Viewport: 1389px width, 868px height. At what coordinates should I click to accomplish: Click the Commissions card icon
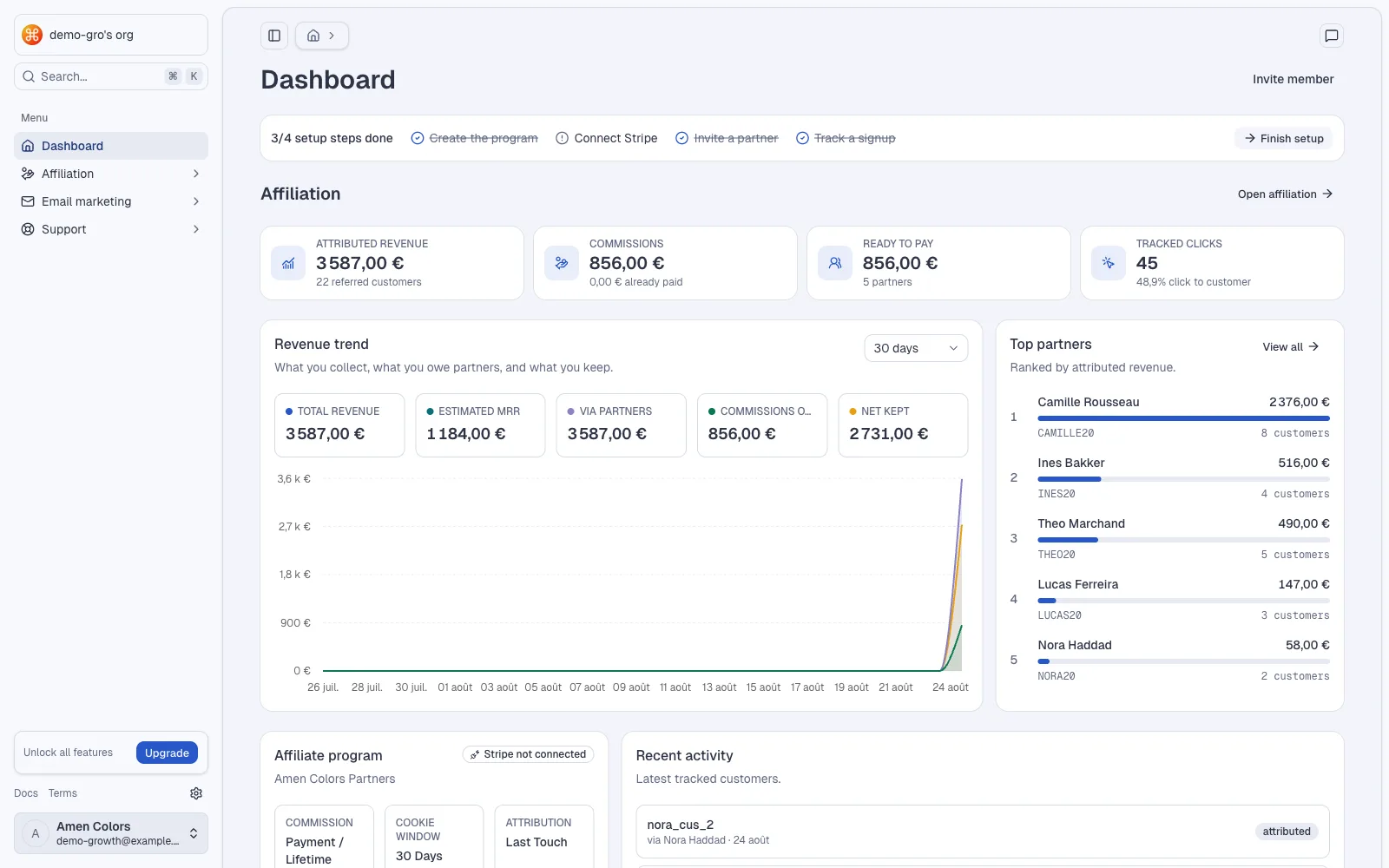tap(562, 263)
